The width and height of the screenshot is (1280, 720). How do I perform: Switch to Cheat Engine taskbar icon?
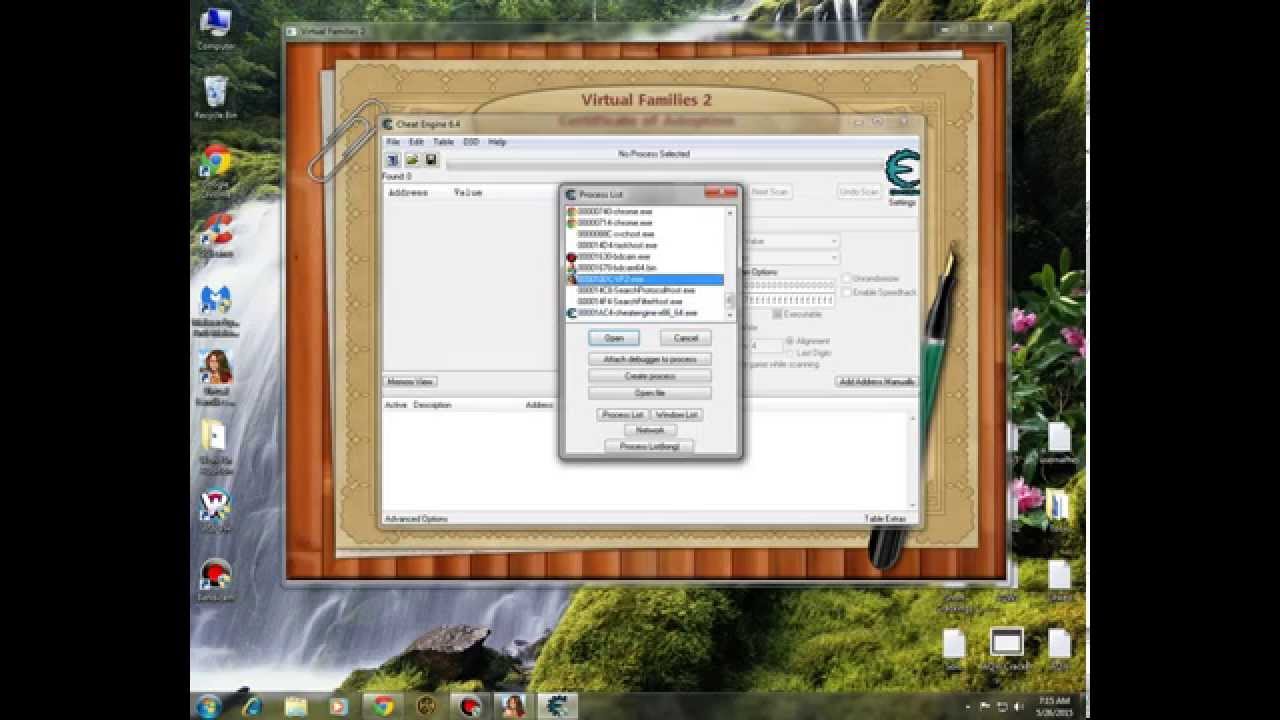tap(557, 706)
